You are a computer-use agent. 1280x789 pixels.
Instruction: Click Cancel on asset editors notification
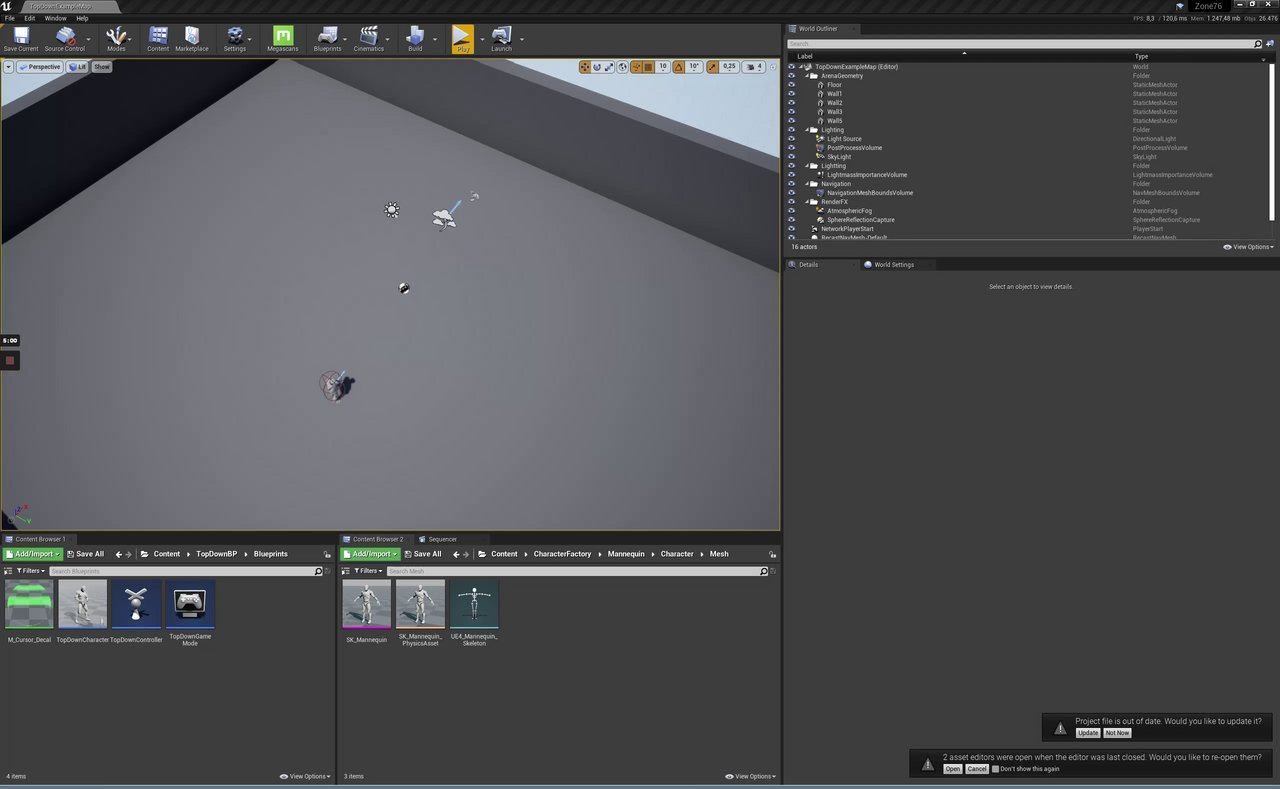coord(977,769)
